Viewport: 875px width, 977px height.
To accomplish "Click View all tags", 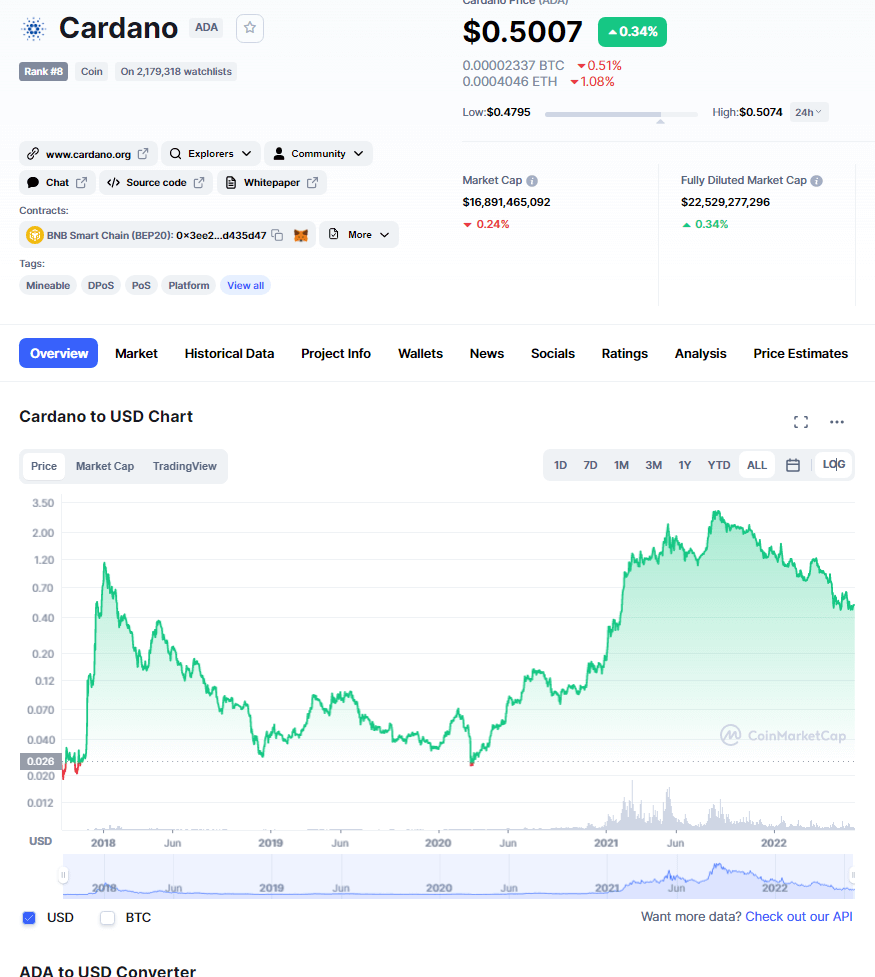I will point(246,285).
